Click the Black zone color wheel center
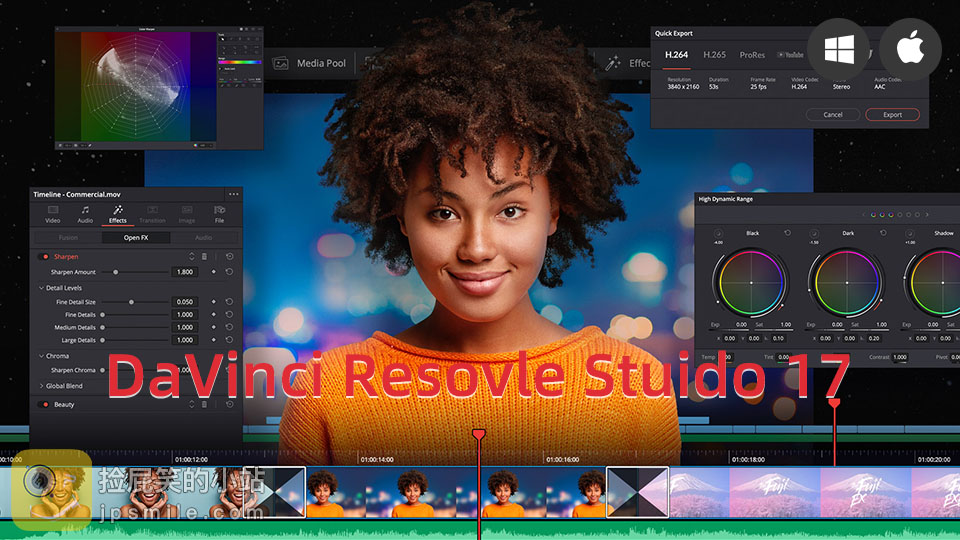The width and height of the screenshot is (960, 540). [x=751, y=283]
